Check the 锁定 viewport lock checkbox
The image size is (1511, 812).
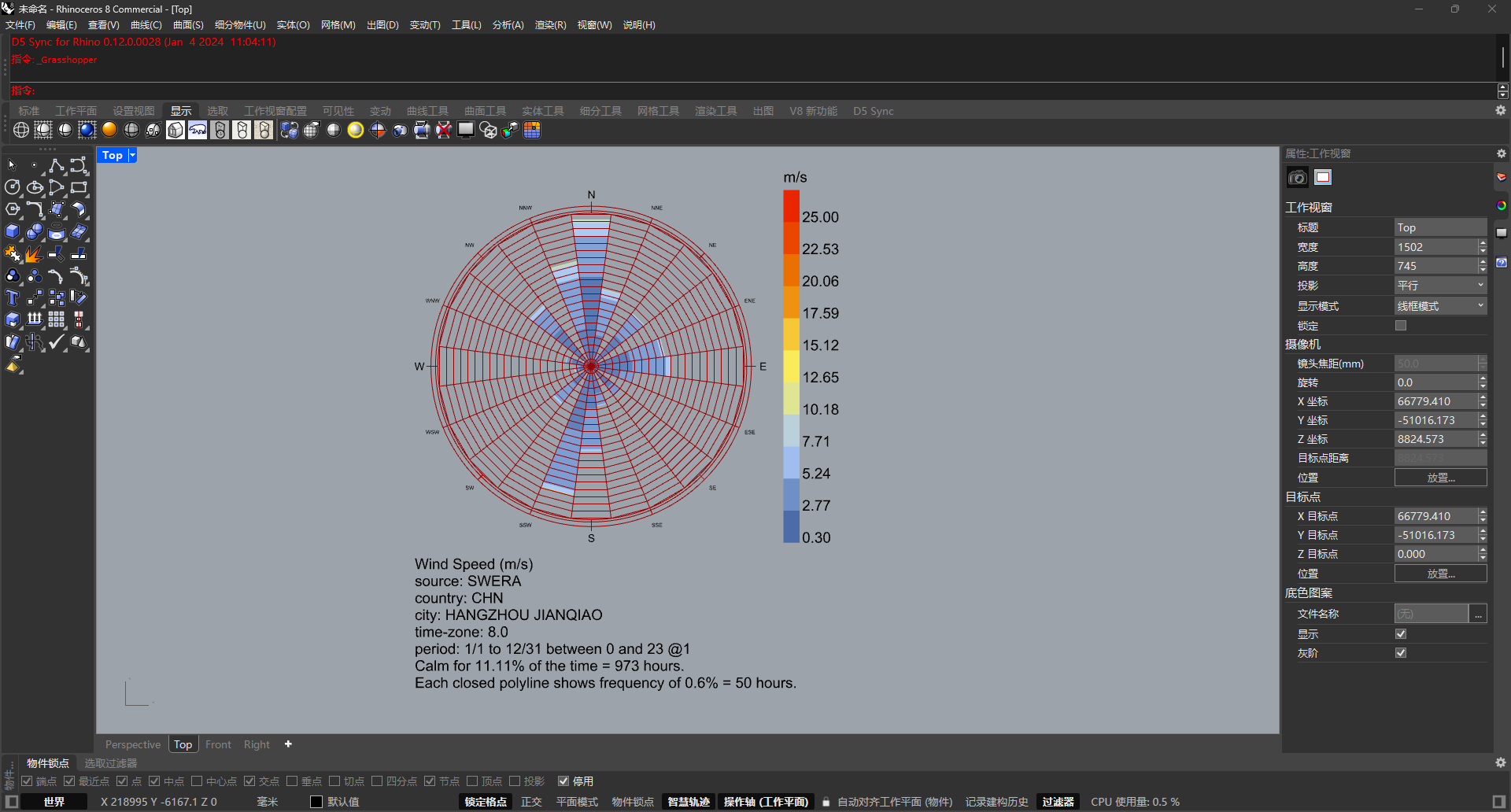click(x=1401, y=325)
